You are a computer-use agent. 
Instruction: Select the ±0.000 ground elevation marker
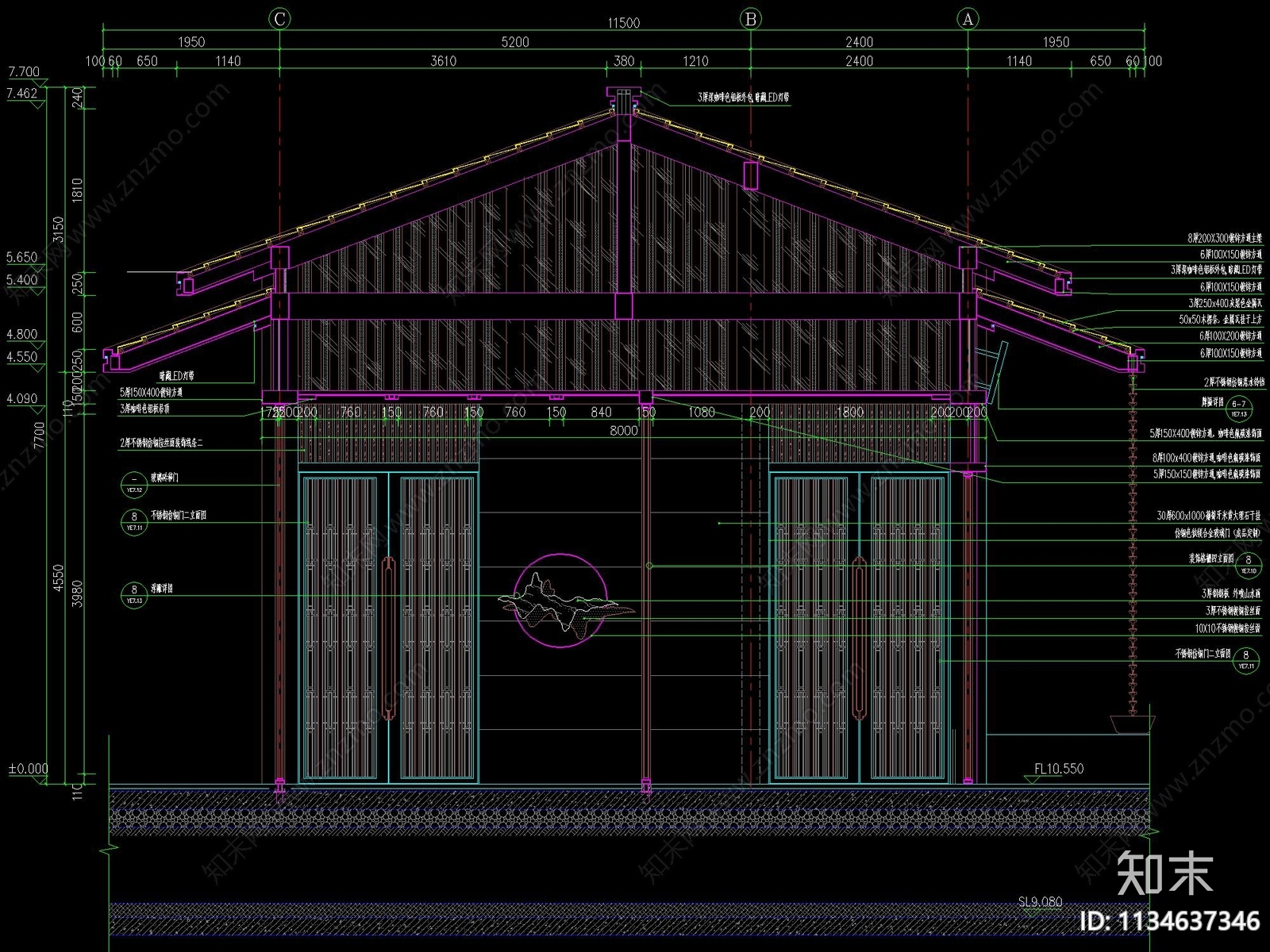coord(28,769)
